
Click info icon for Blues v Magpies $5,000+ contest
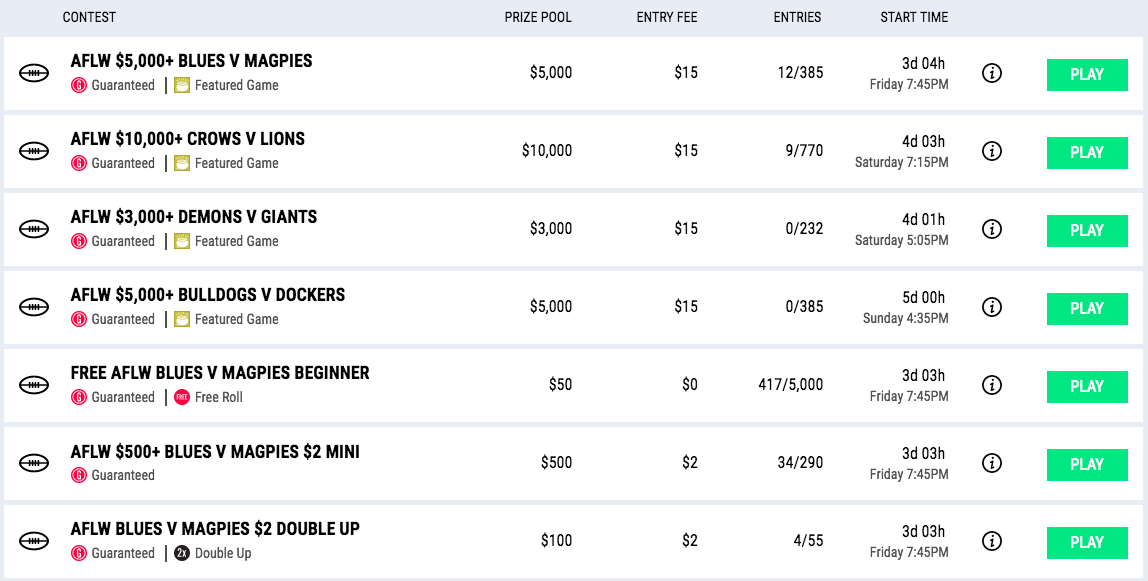(x=991, y=73)
